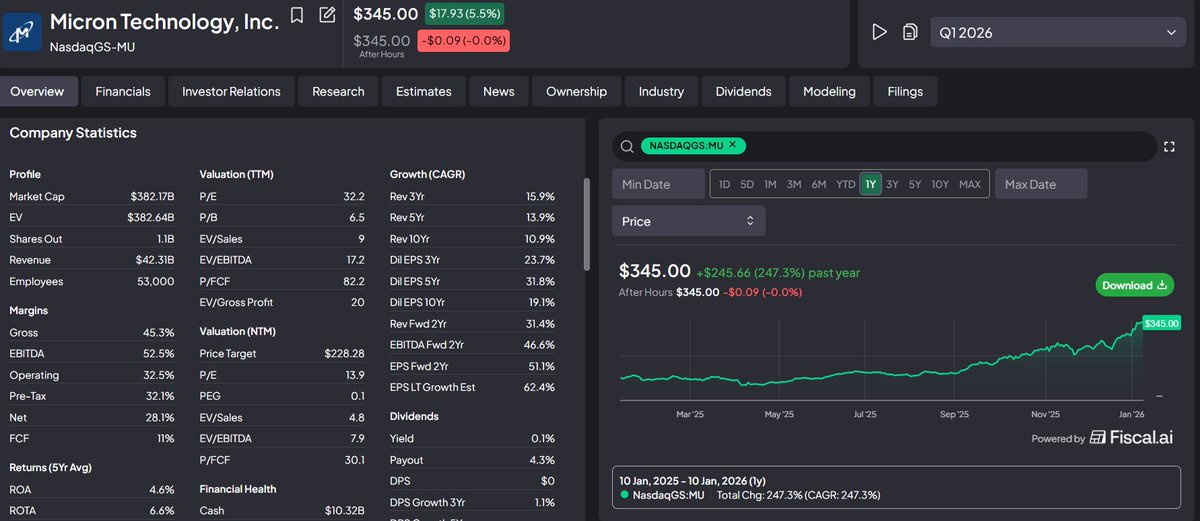Select the YTD chart range
Screen dimensions: 1200x521
(x=846, y=184)
